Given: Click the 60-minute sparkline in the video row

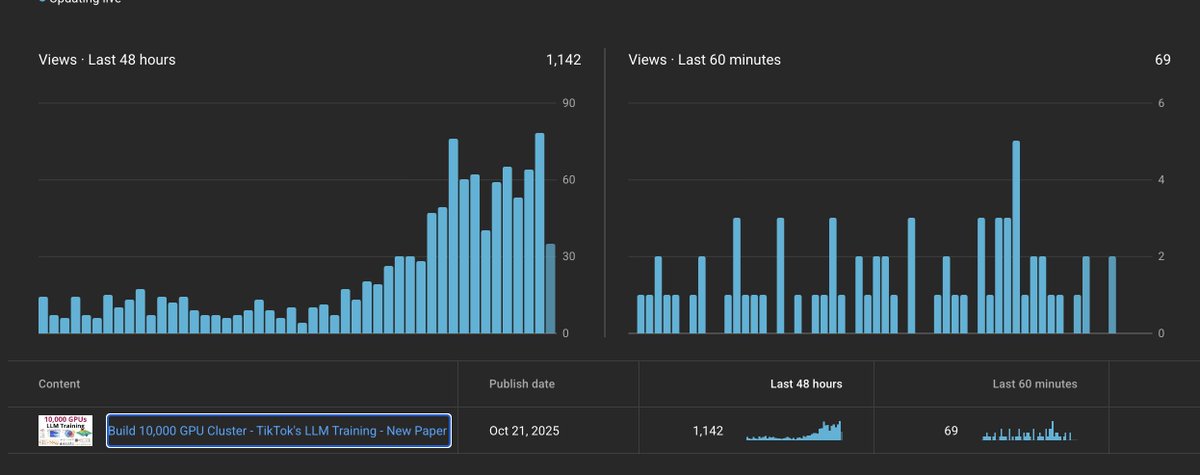Looking at the screenshot, I should [x=1027, y=430].
